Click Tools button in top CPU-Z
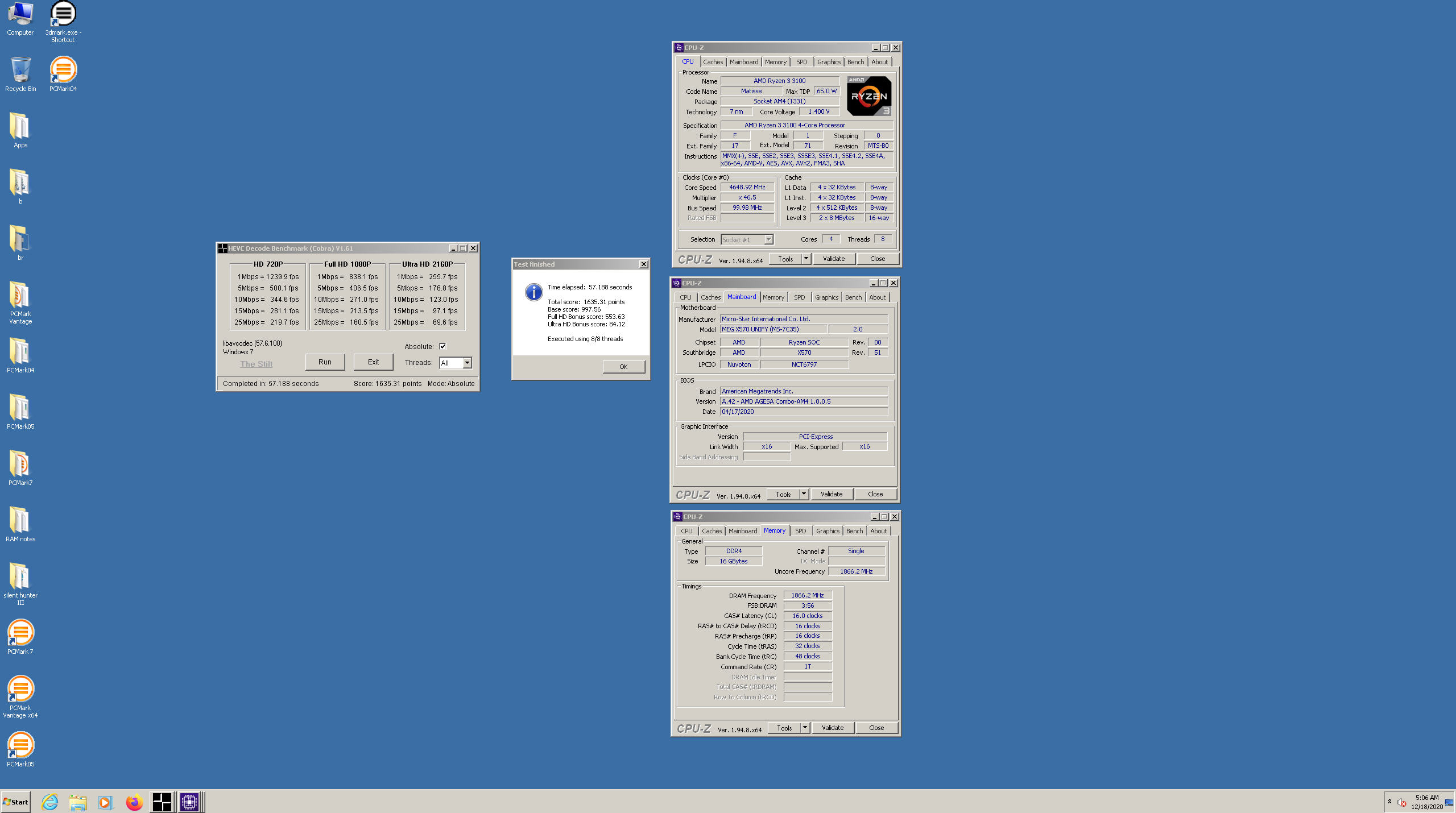Image resolution: width=1456 pixels, height=813 pixels. [x=785, y=259]
